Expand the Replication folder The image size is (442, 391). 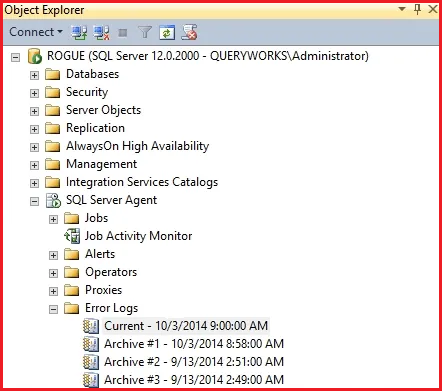pyautogui.click(x=34, y=129)
